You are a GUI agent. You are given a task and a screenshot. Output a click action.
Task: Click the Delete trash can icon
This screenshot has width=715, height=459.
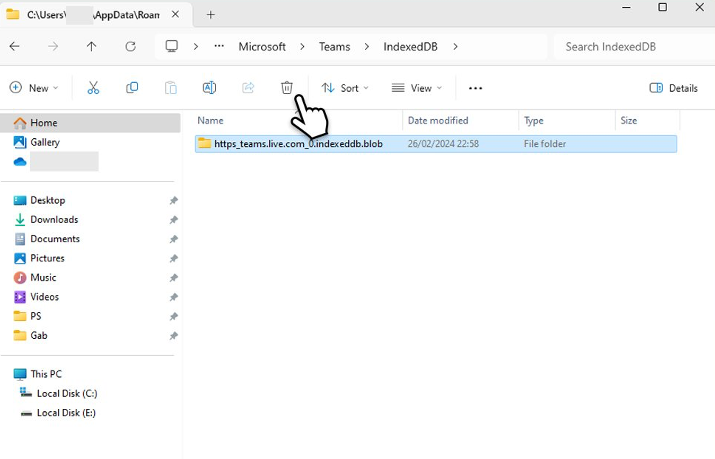[x=286, y=88]
